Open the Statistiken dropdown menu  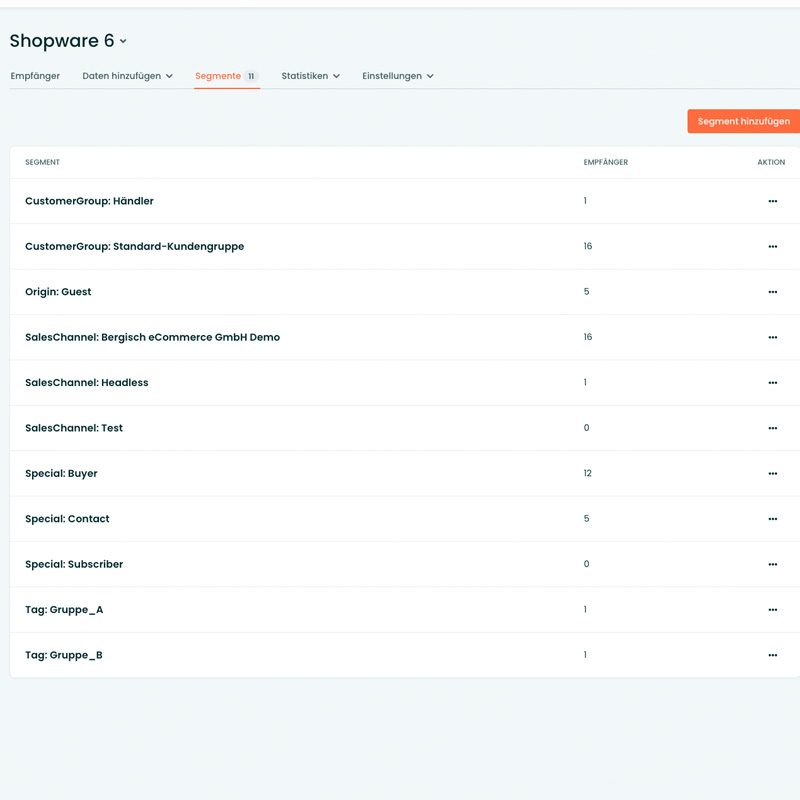310,76
